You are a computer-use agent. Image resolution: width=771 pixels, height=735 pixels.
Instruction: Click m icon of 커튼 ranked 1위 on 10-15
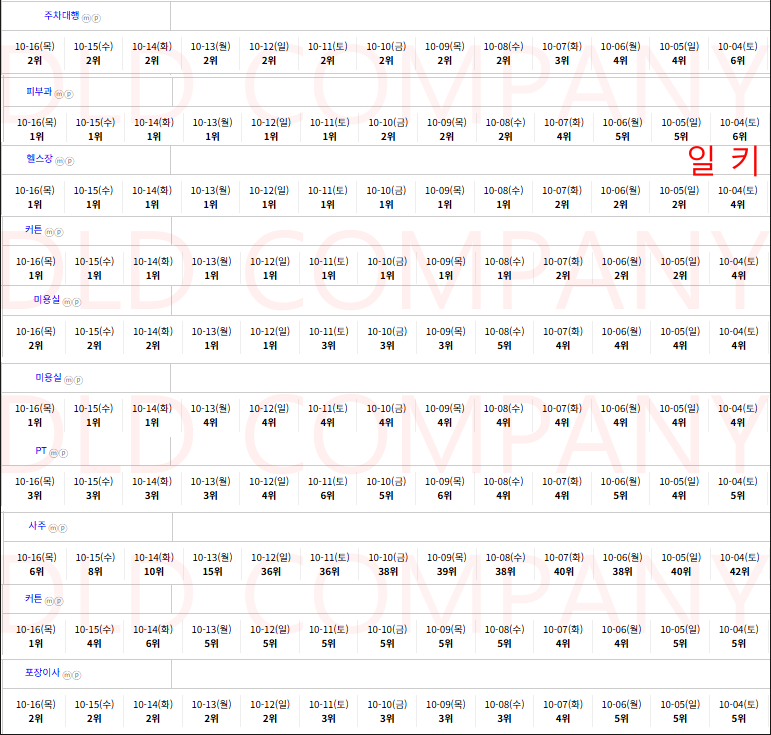(49, 232)
